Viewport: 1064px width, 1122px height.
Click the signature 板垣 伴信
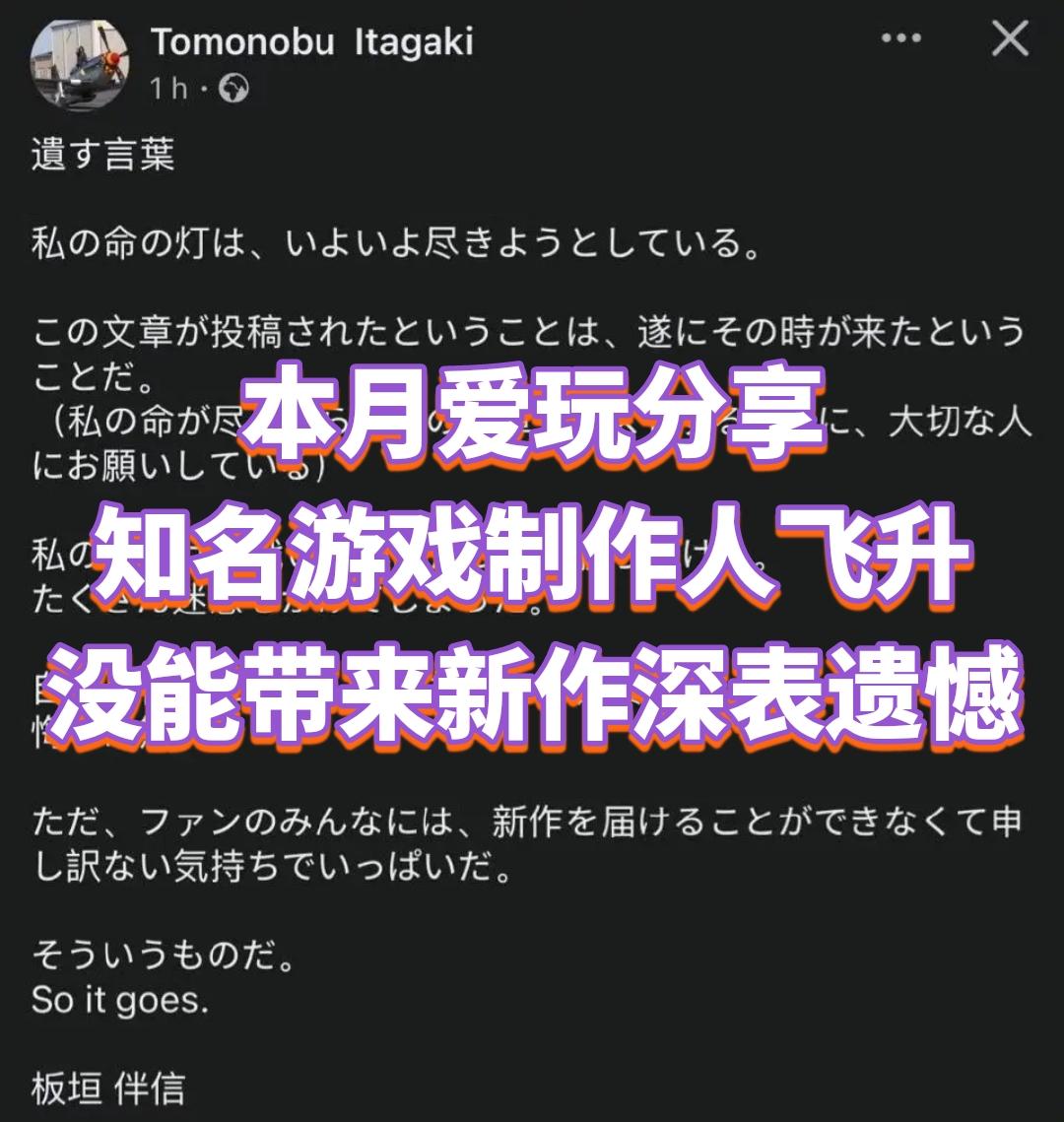pyautogui.click(x=108, y=1089)
